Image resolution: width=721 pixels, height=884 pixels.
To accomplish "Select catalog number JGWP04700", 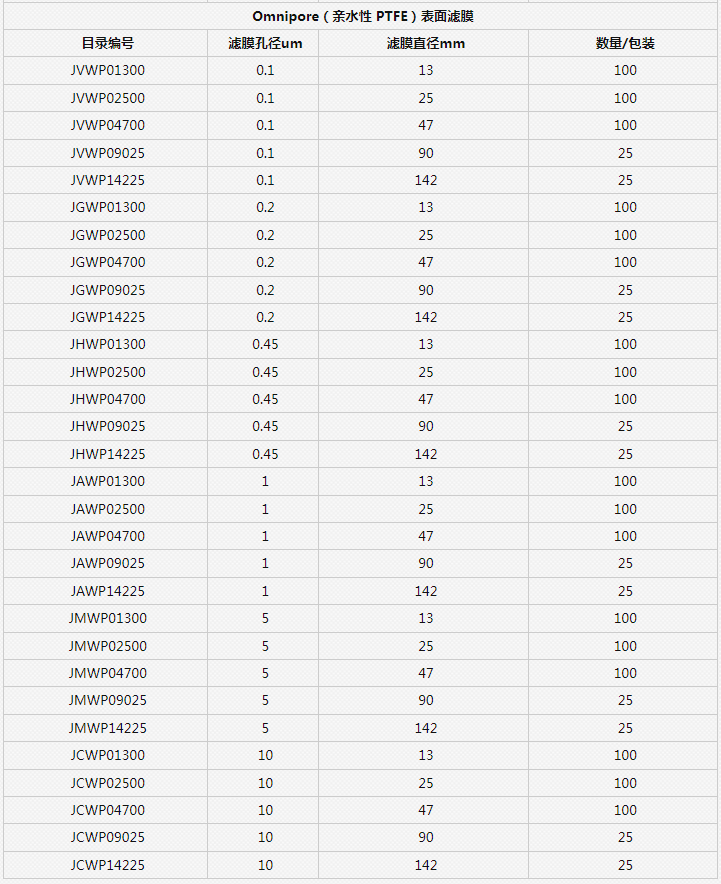I will tap(108, 262).
